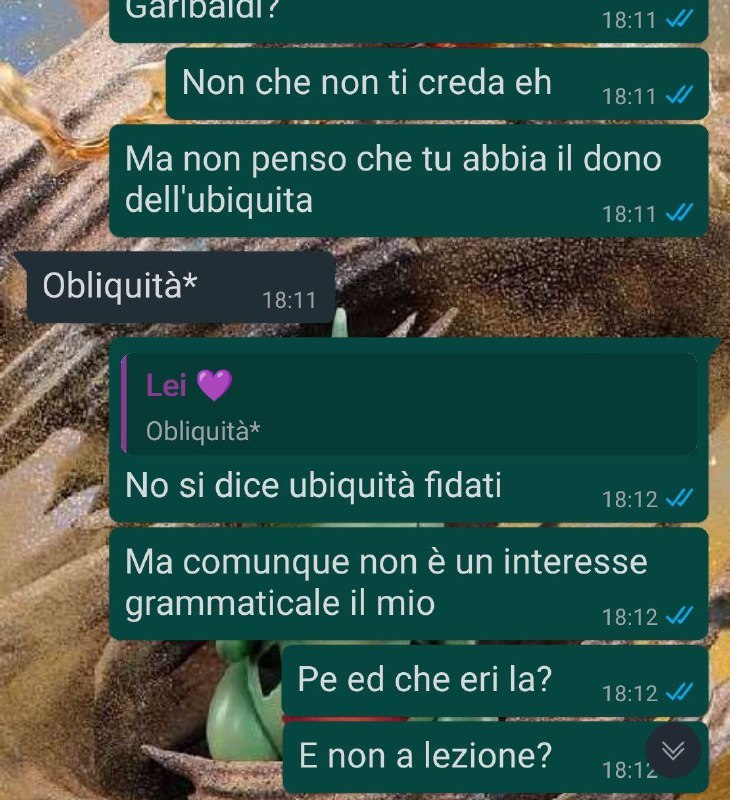This screenshot has height=800, width=730.
Task: Tap the purple heart emoji in quoted reply
Action: [x=214, y=385]
